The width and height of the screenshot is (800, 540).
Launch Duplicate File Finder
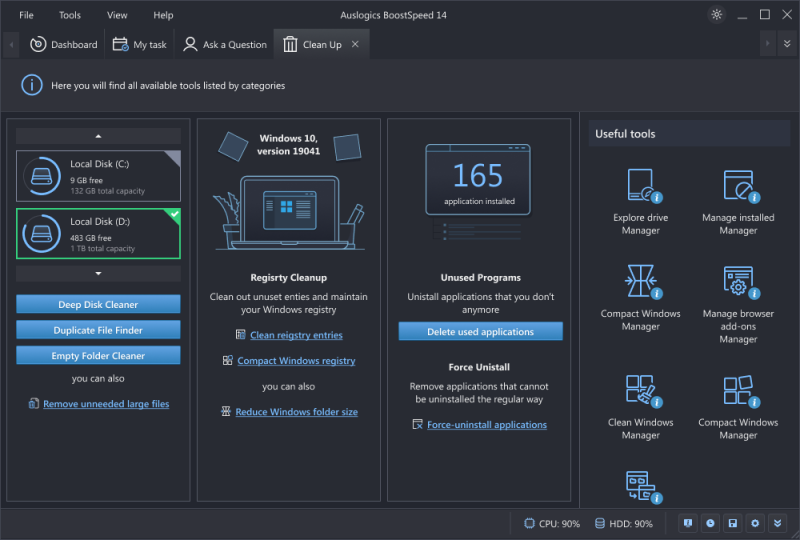98,330
